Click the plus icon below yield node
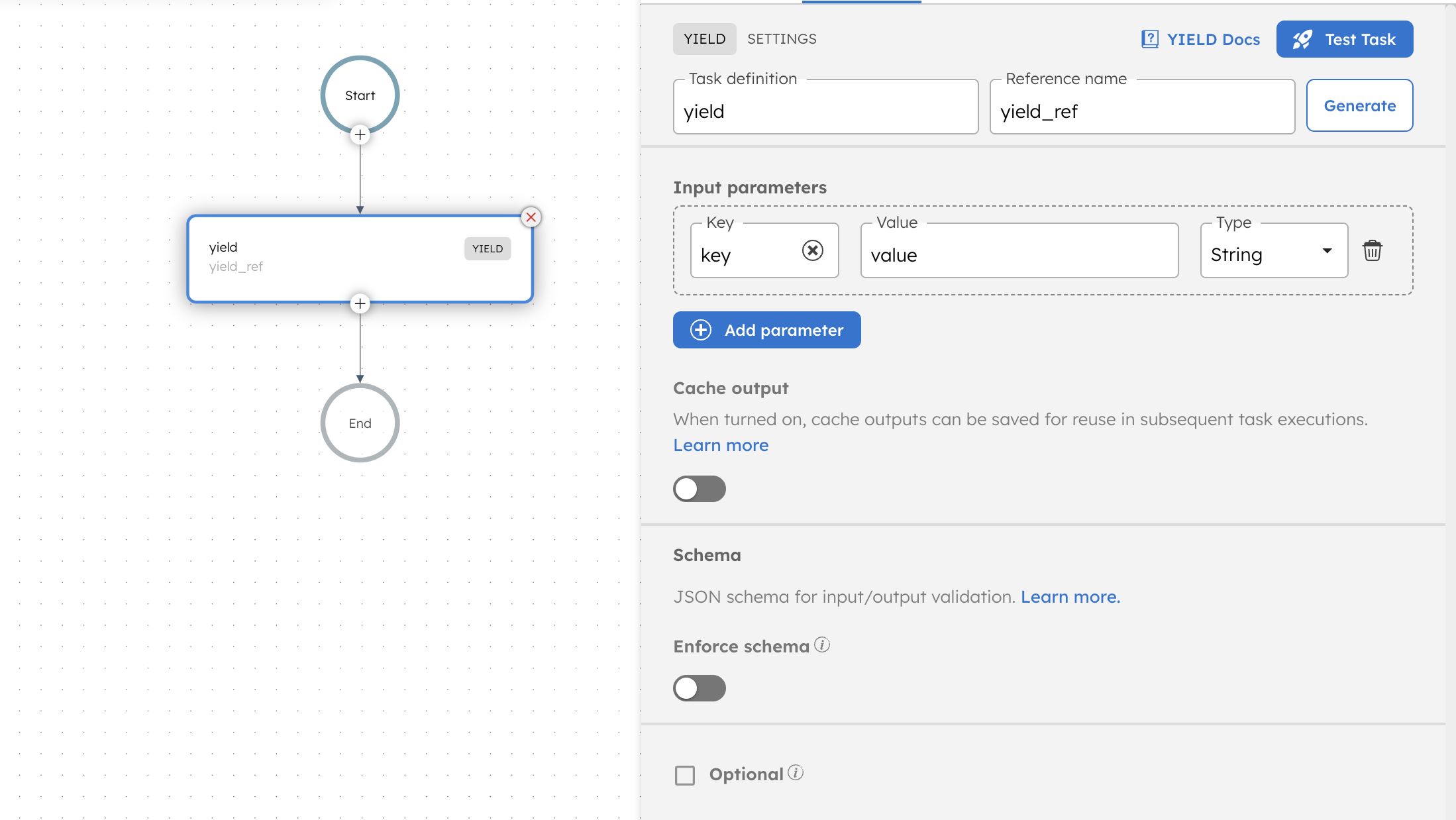The height and width of the screenshot is (820, 1456). 360,304
